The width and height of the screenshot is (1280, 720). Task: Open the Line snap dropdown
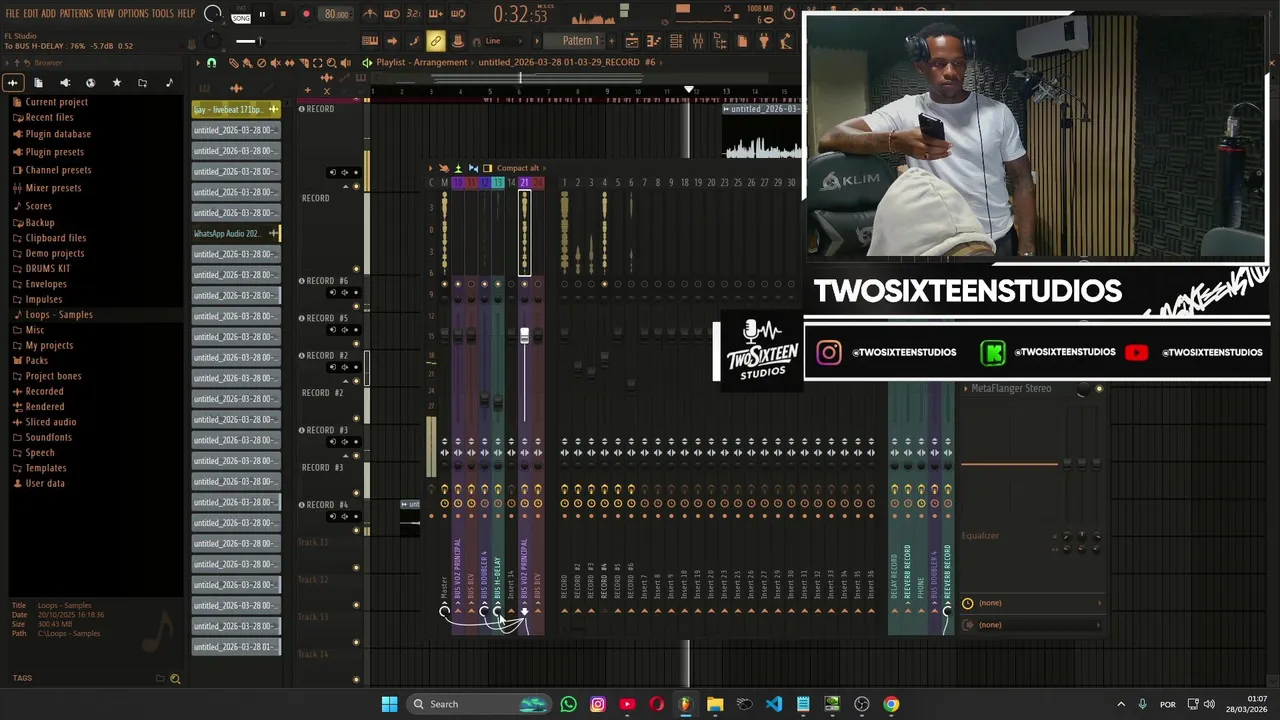tap(503, 41)
